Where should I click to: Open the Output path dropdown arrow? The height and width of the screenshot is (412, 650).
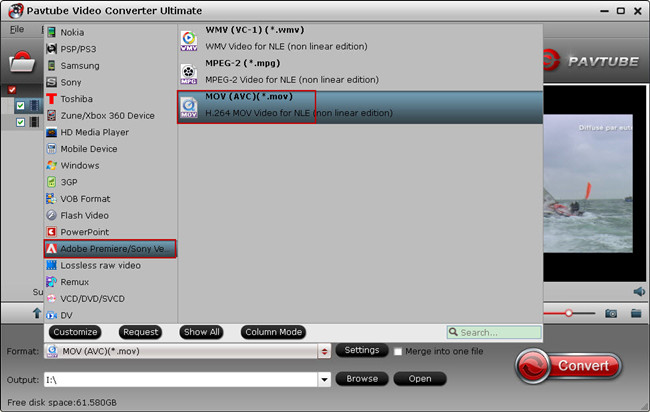(x=324, y=379)
